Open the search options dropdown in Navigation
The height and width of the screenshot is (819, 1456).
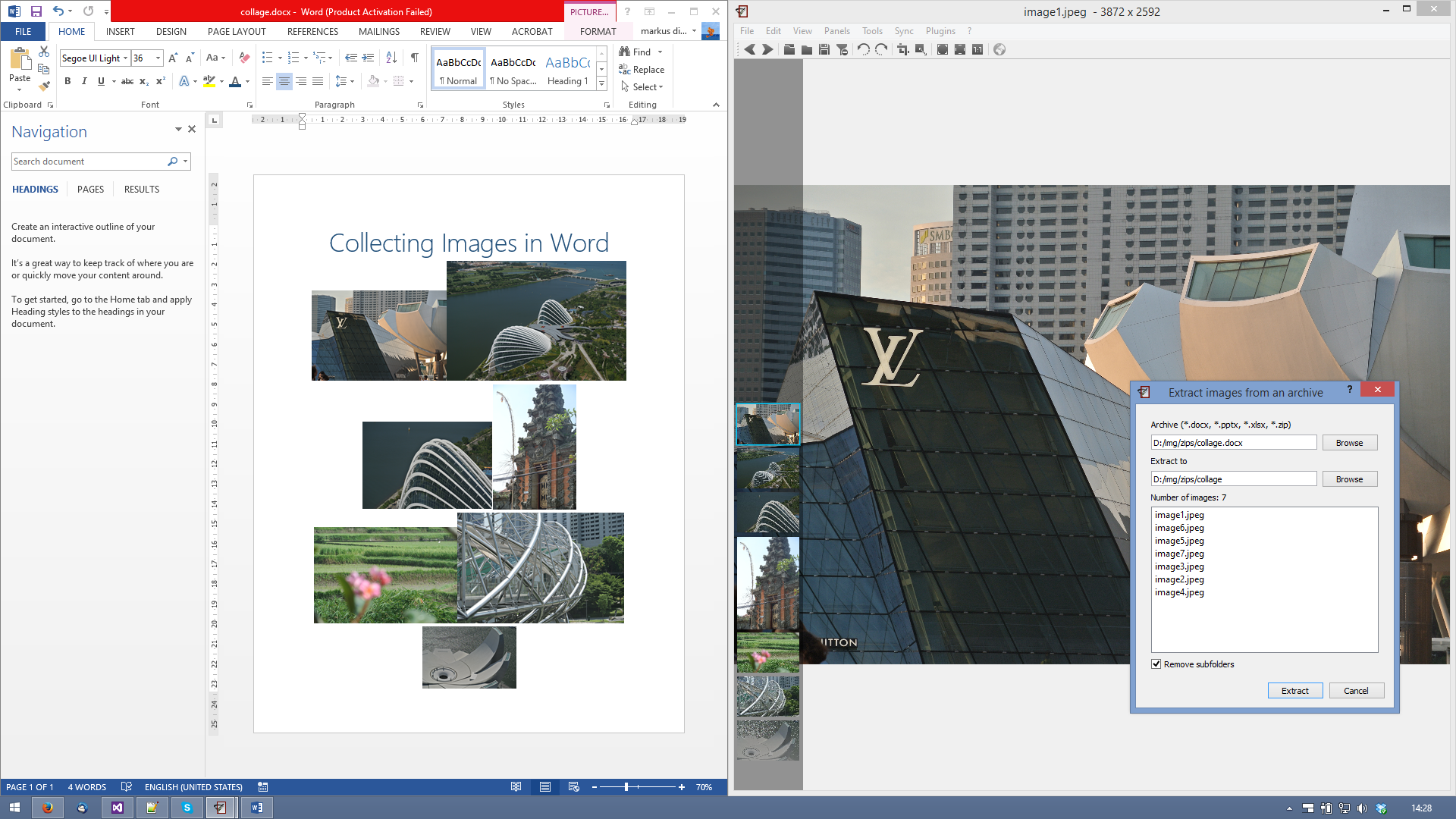(x=185, y=162)
